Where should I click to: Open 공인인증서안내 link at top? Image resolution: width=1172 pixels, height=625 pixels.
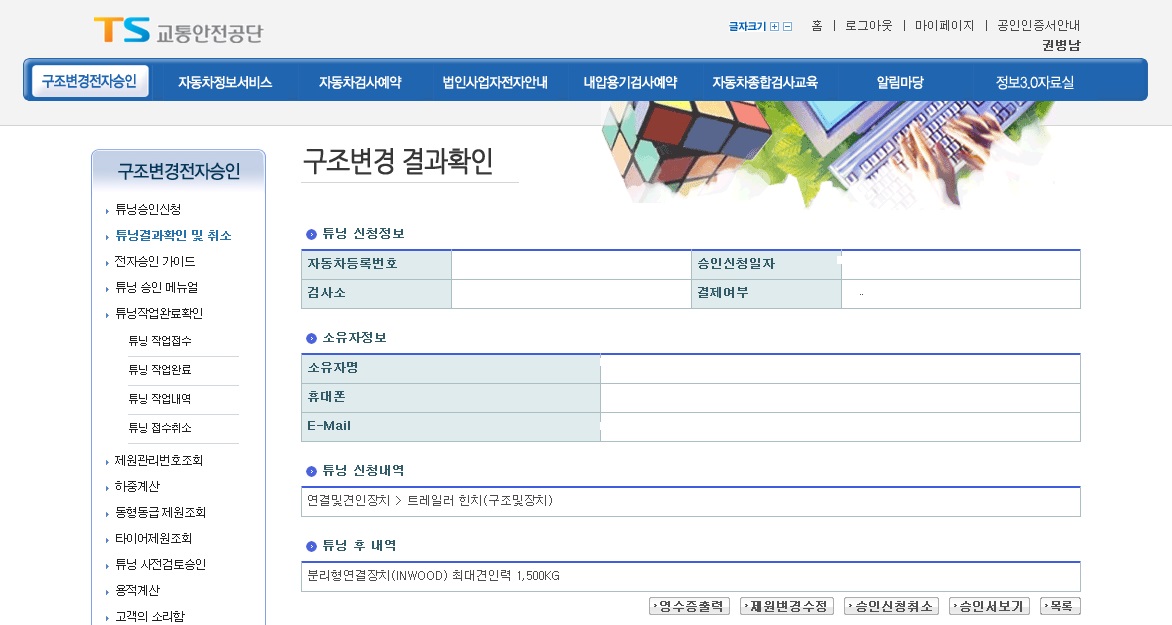[1038, 26]
